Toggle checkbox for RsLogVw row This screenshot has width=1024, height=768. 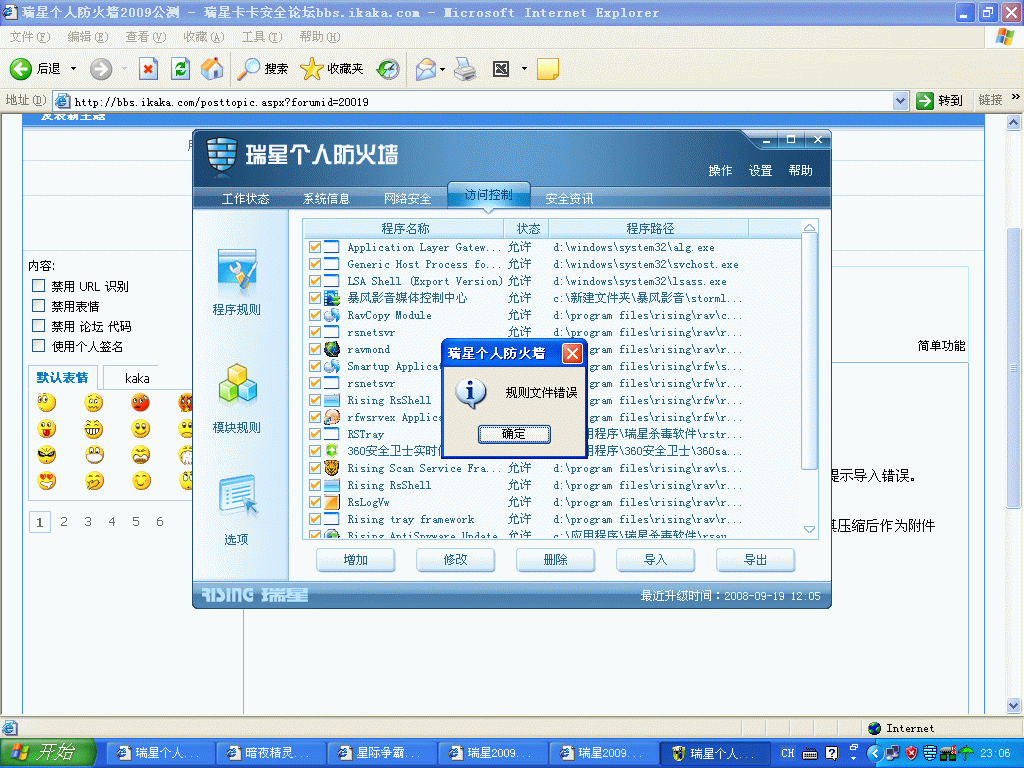click(x=315, y=502)
